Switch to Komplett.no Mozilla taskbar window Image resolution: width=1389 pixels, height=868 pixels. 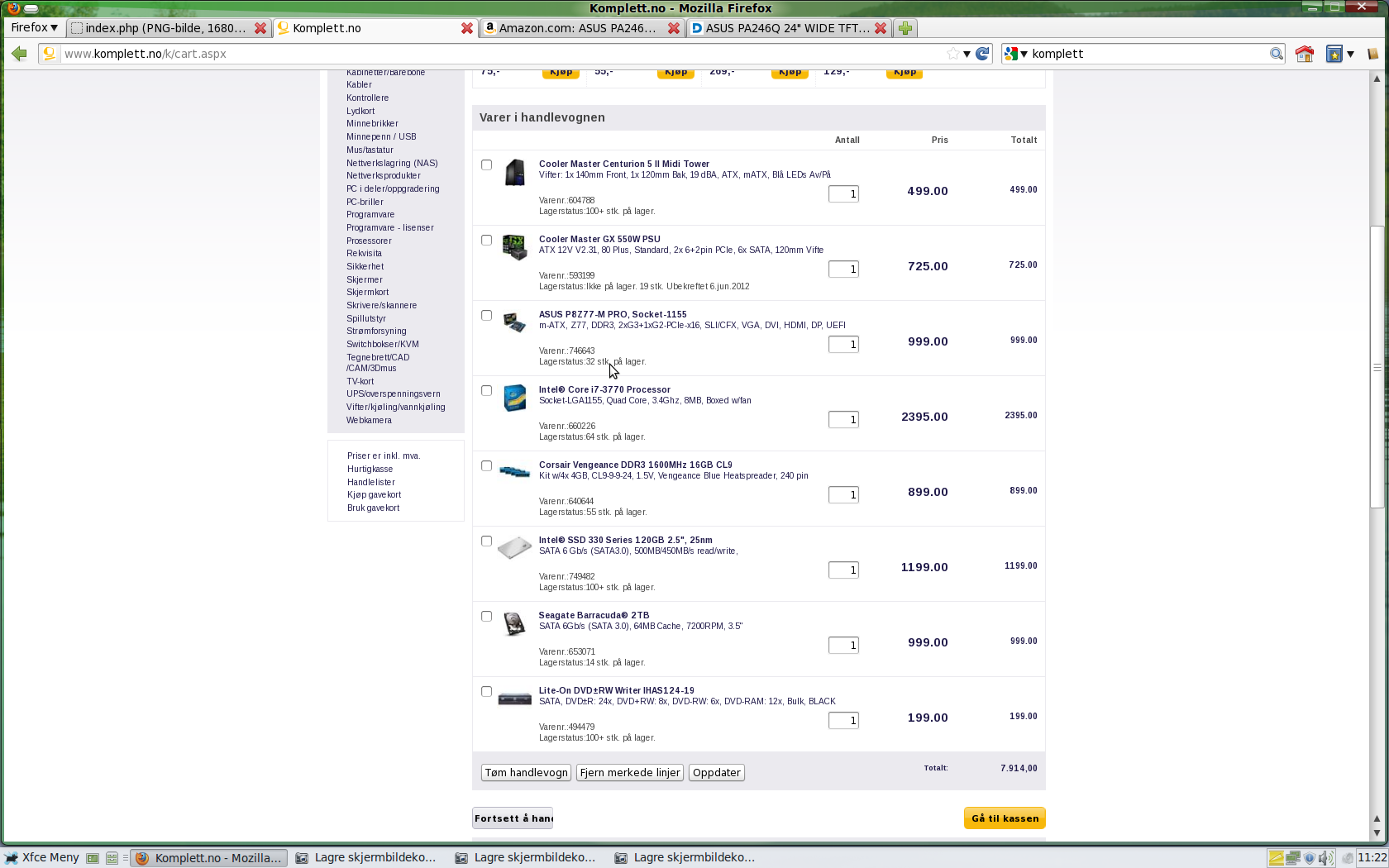(x=210, y=858)
